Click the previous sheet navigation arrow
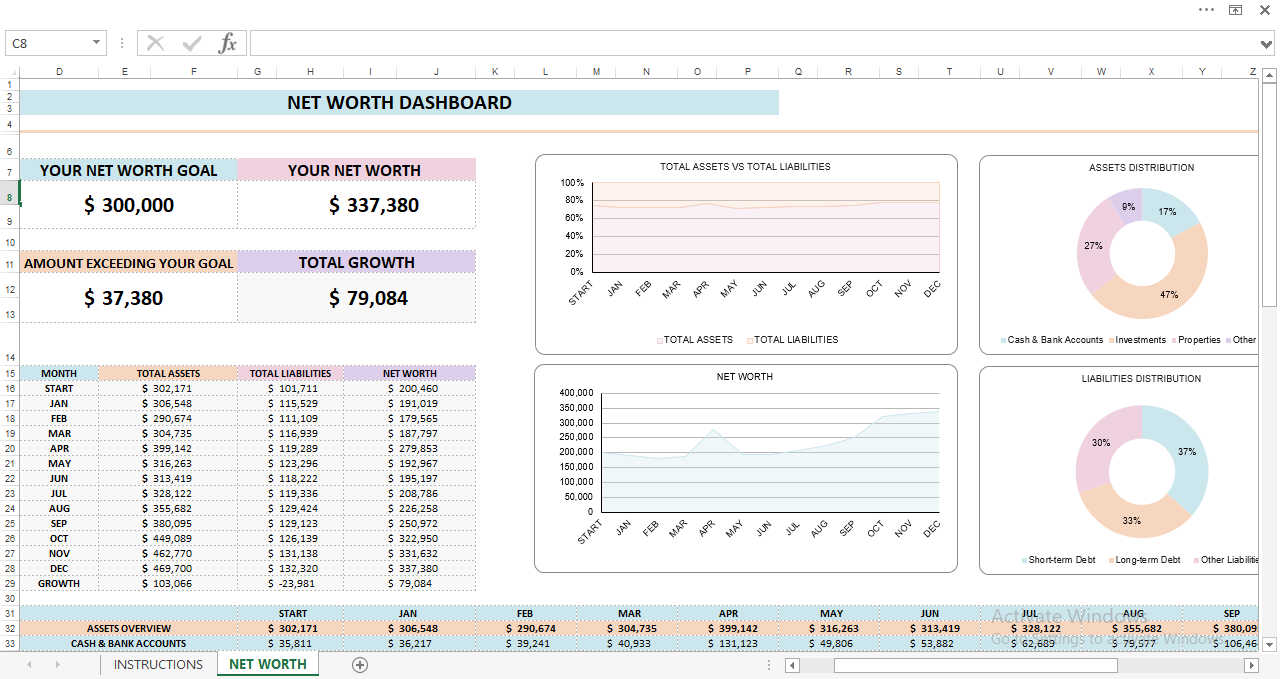Screen dimensions: 1280x679 [28, 664]
